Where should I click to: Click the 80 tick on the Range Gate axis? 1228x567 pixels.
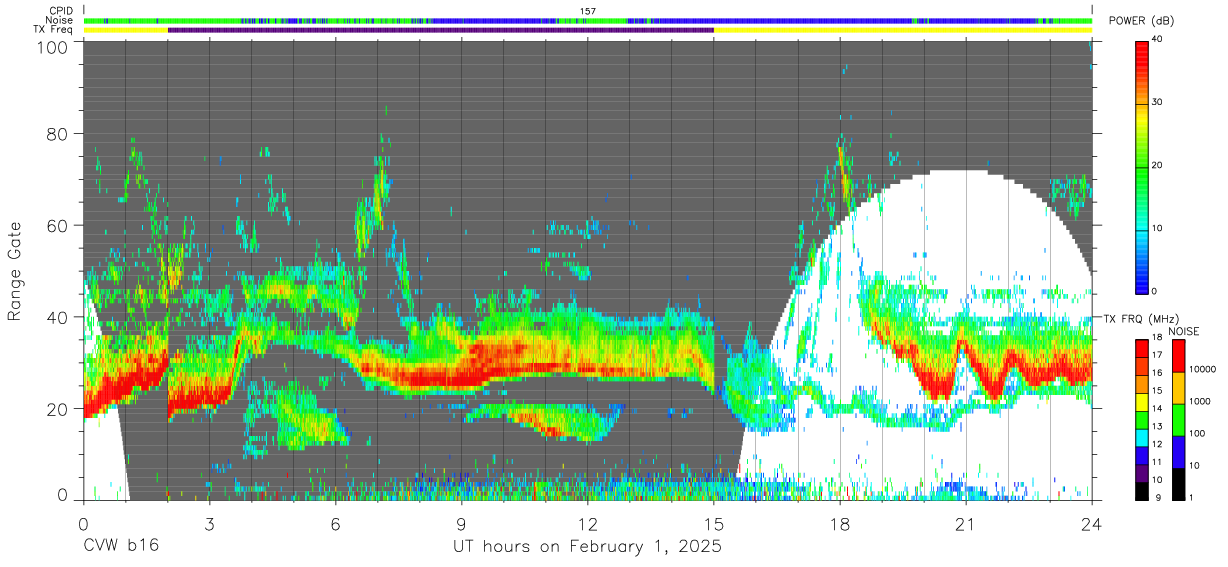pos(58,134)
